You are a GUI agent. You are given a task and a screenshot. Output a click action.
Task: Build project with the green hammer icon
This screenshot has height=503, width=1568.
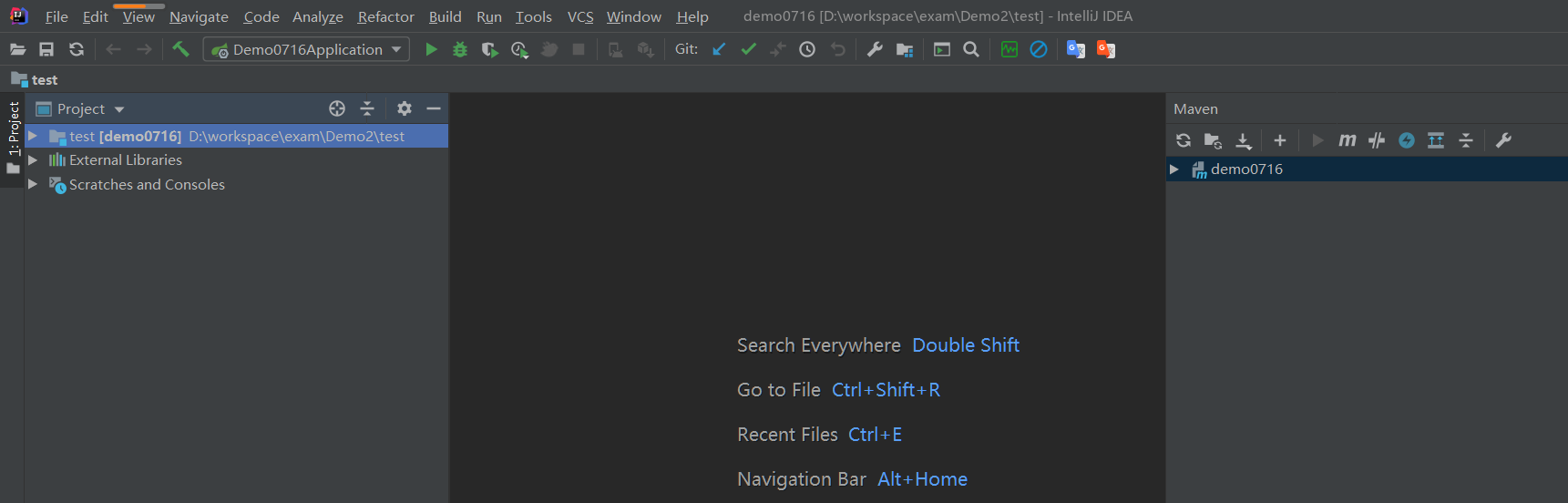[180, 49]
